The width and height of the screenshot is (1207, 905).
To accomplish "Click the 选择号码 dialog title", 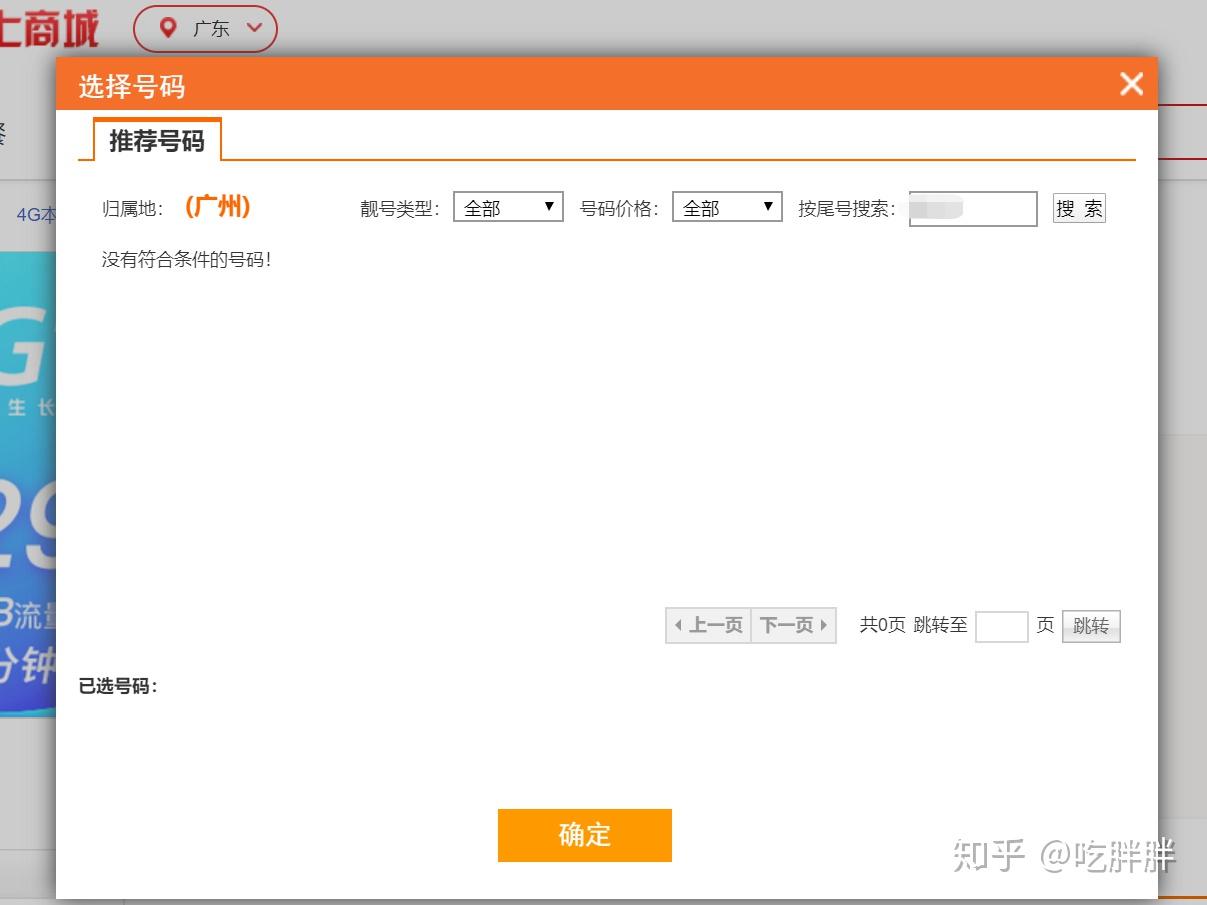I will tap(132, 86).
